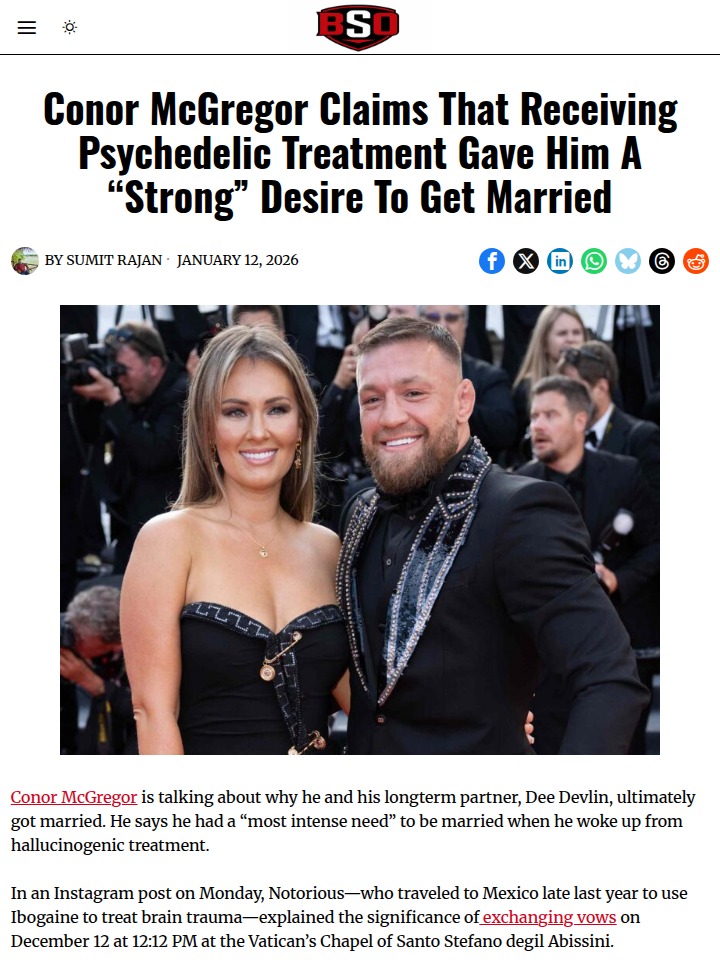Click the Instagram post paragraph
This screenshot has width=720, height=960.
coord(349,917)
